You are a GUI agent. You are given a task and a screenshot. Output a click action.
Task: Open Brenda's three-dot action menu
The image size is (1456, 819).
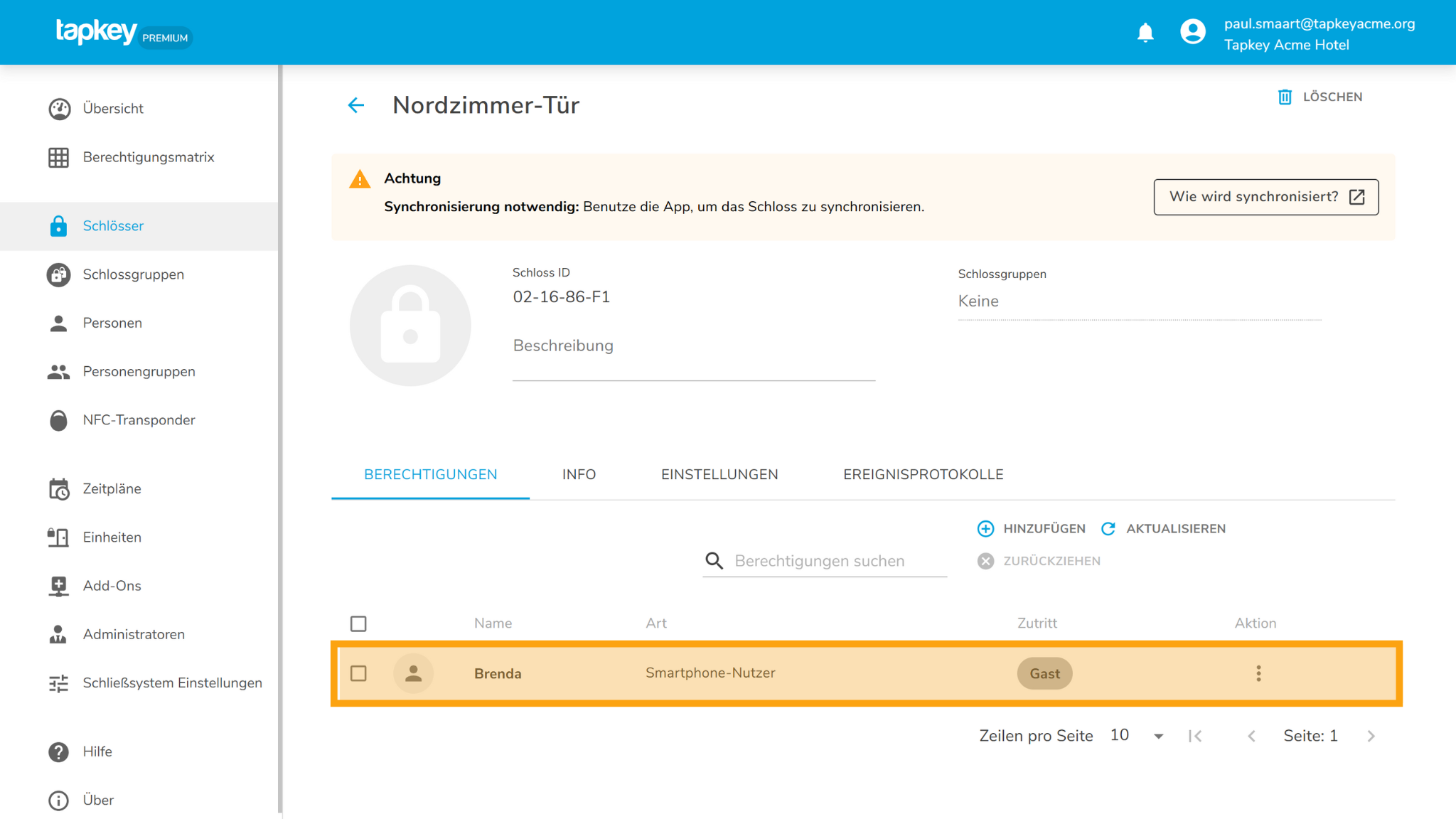coord(1258,673)
